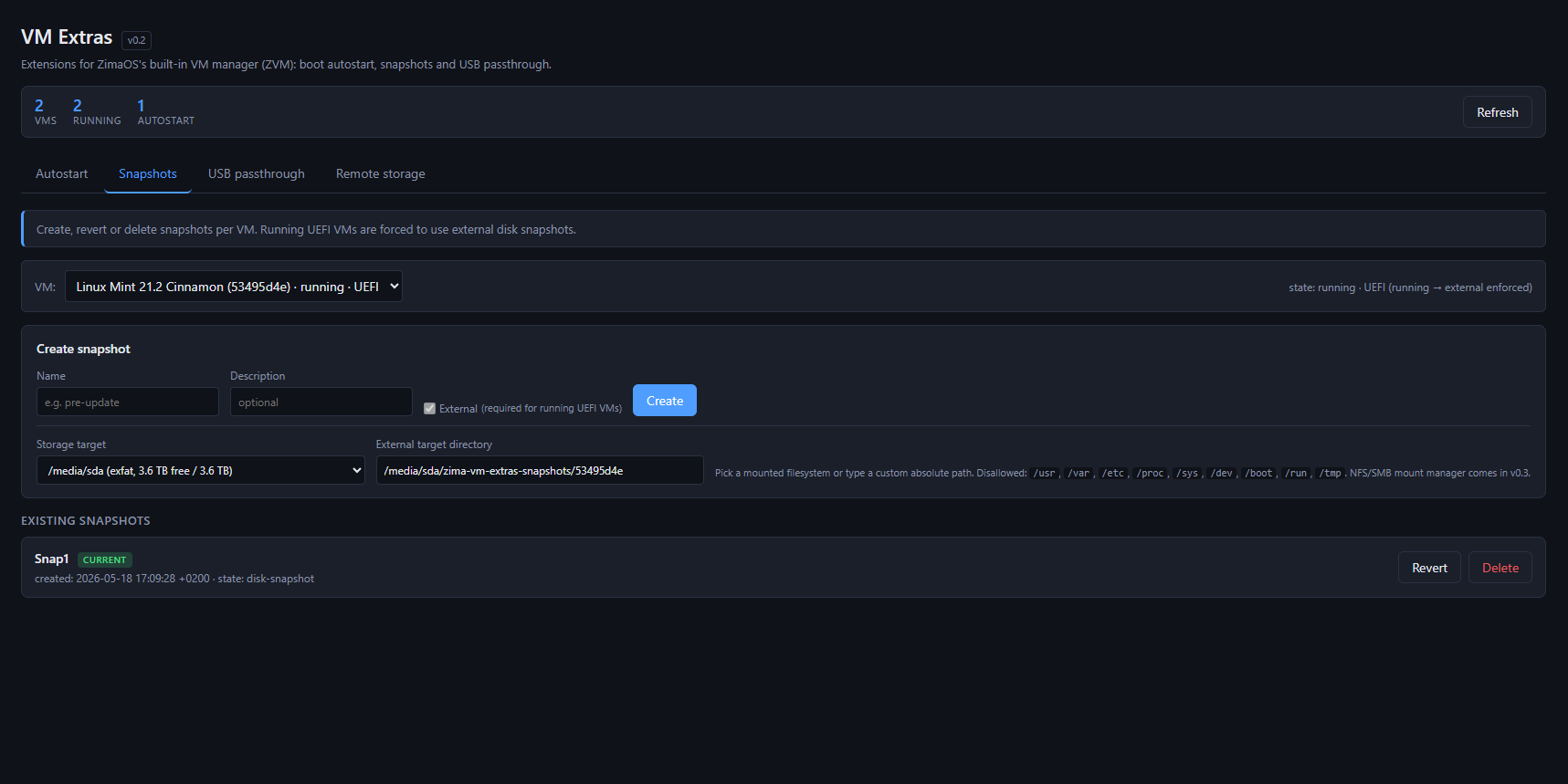Click the v0.2 version badge
The image size is (1568, 784).
point(136,40)
